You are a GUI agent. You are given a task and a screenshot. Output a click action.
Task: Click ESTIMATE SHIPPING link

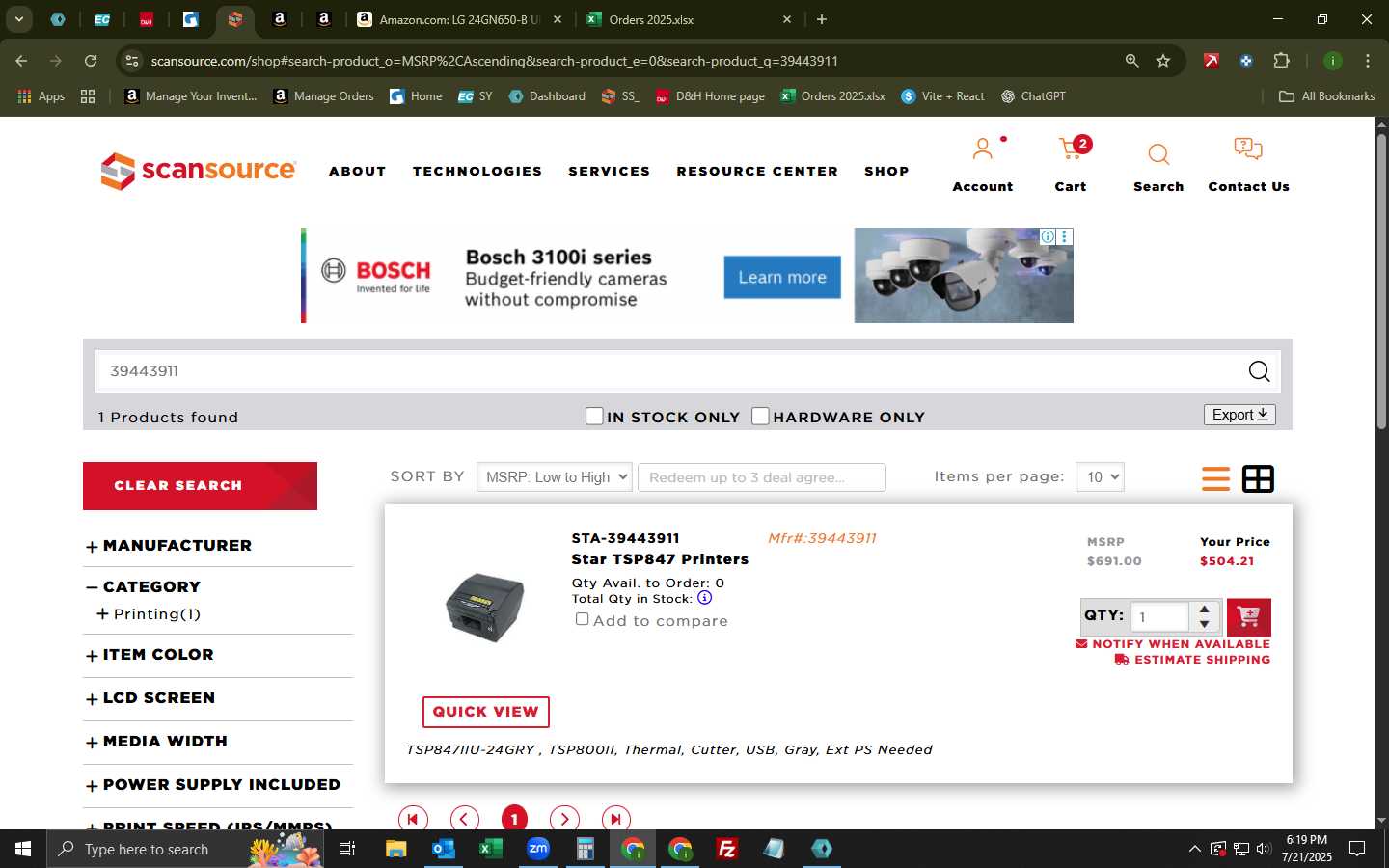coord(1192,660)
